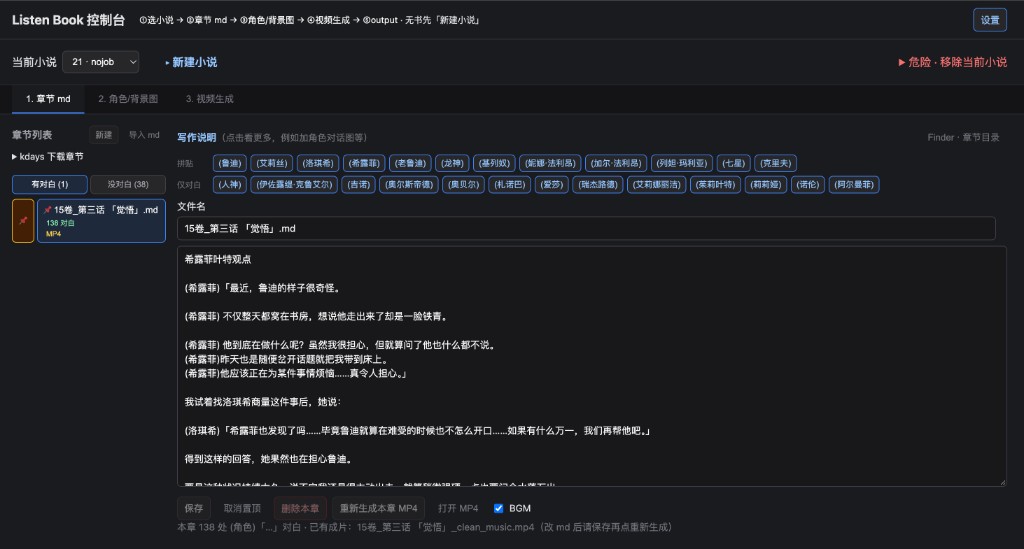Insert the (鲁迪) character tag
This screenshot has height=549, width=1024.
tap(230, 163)
